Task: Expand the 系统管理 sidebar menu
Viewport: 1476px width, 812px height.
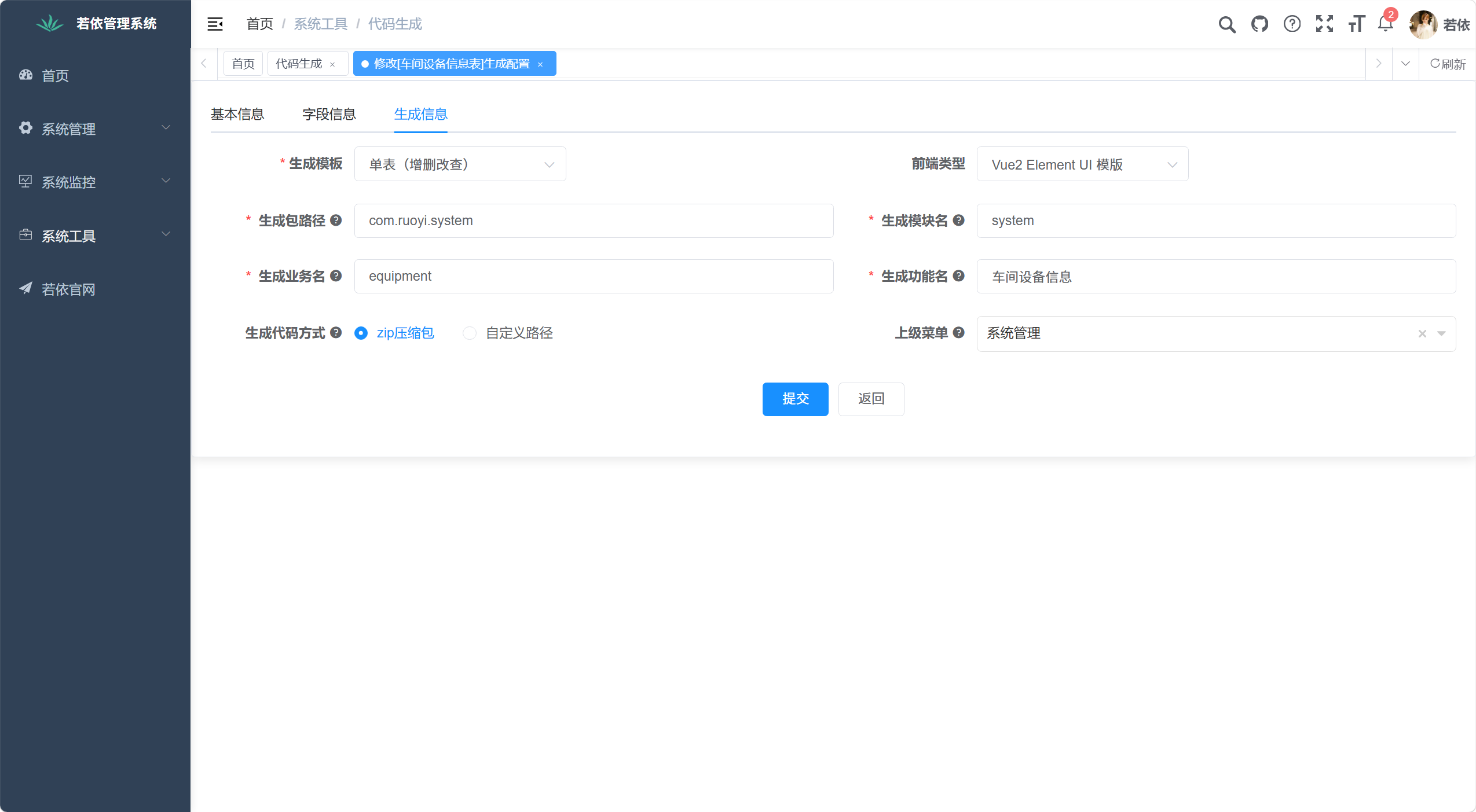Action: (95, 128)
